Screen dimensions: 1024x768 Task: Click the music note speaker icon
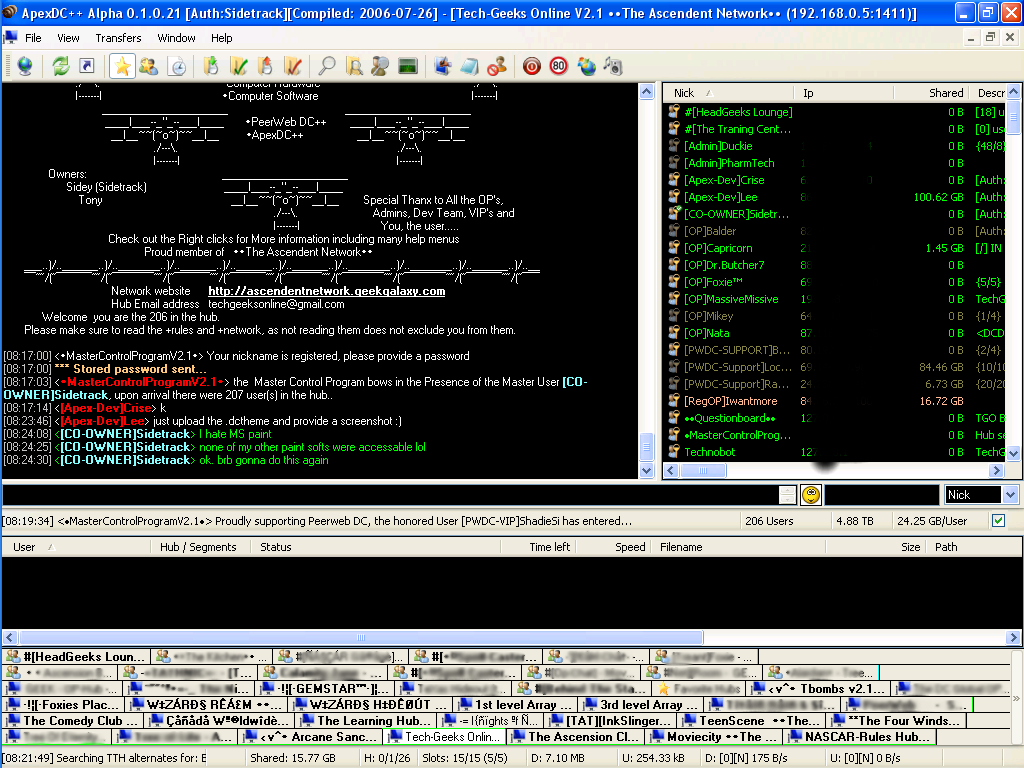click(613, 66)
